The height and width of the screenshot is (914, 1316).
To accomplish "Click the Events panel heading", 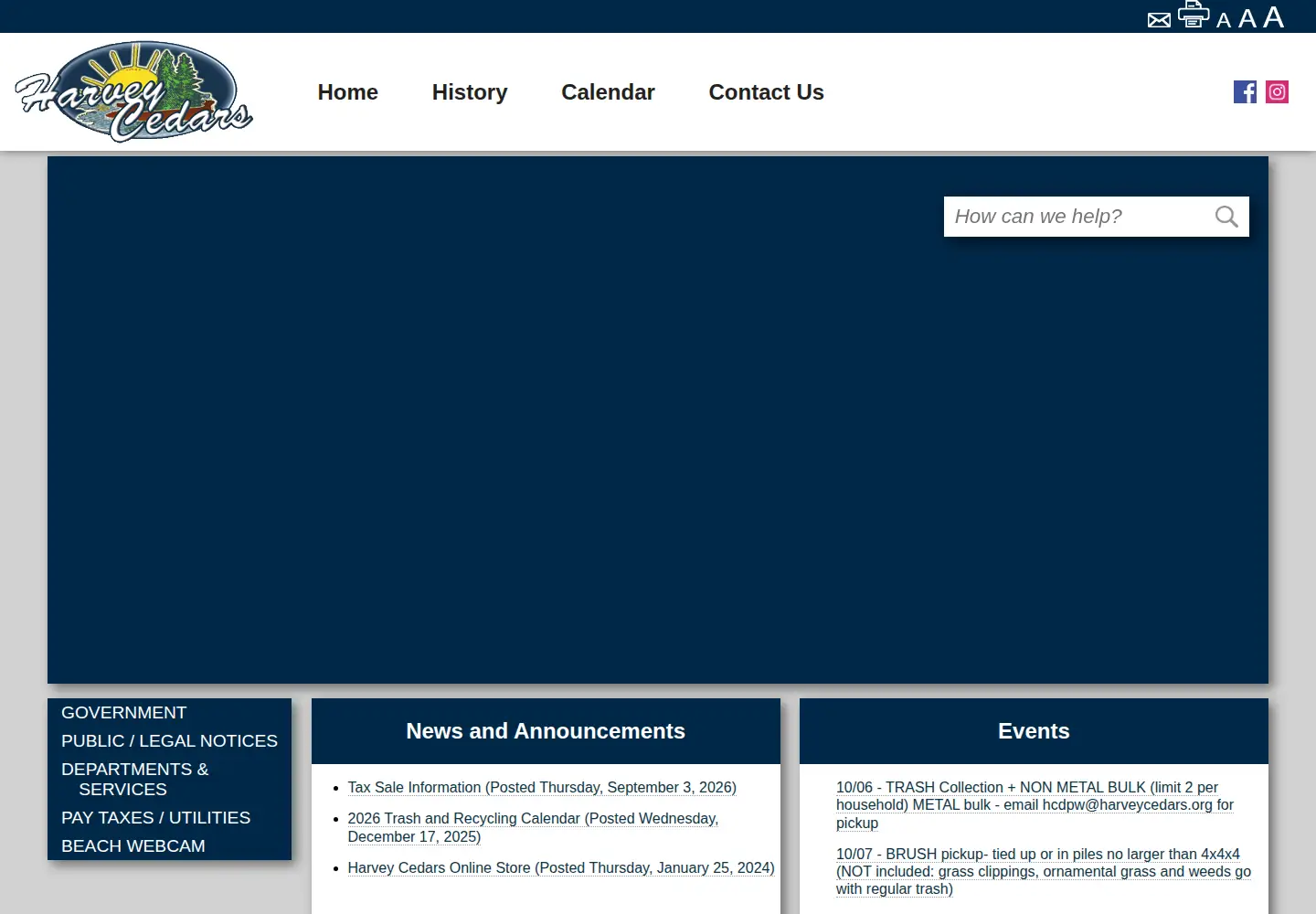I will point(1034,731).
